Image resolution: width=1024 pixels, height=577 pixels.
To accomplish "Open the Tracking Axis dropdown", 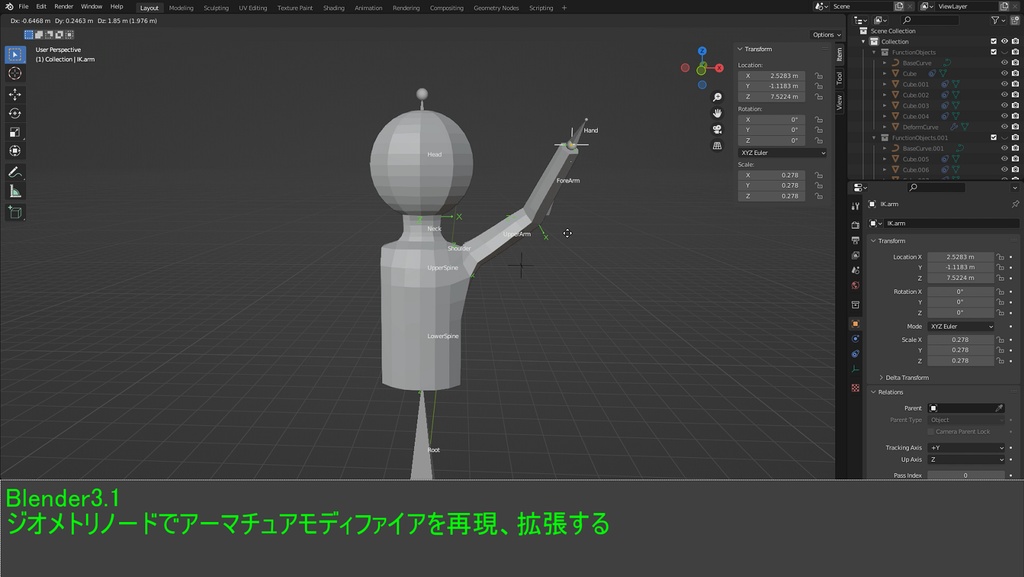I will pyautogui.click(x=967, y=448).
